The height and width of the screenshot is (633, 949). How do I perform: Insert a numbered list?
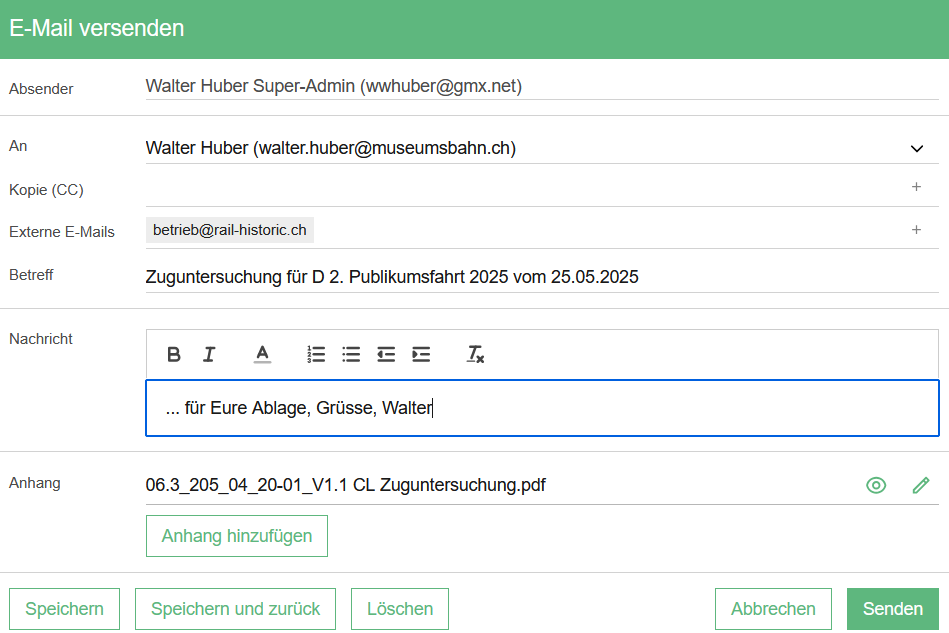[316, 354]
